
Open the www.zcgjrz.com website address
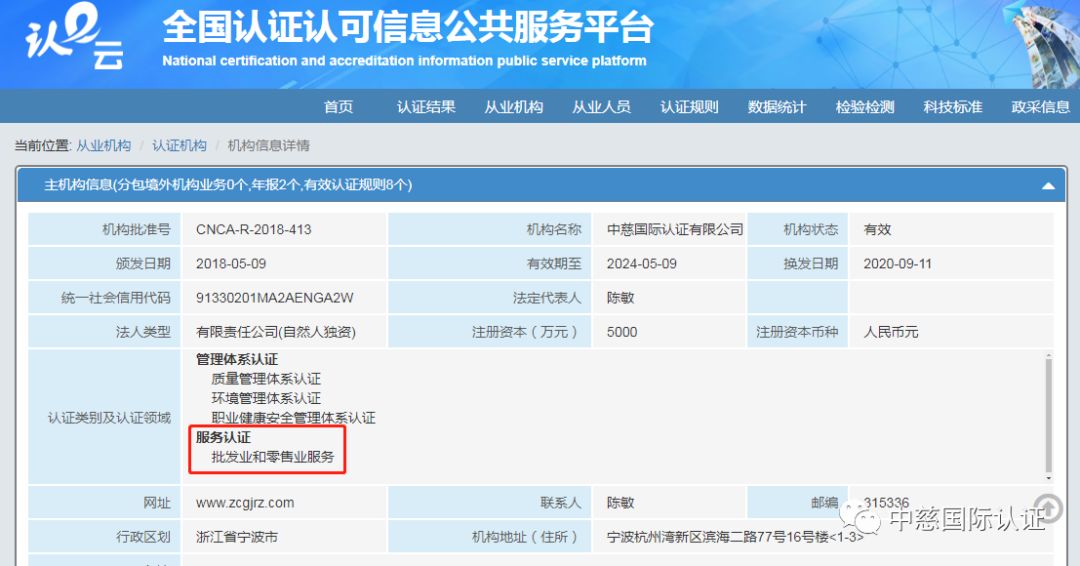coord(245,503)
